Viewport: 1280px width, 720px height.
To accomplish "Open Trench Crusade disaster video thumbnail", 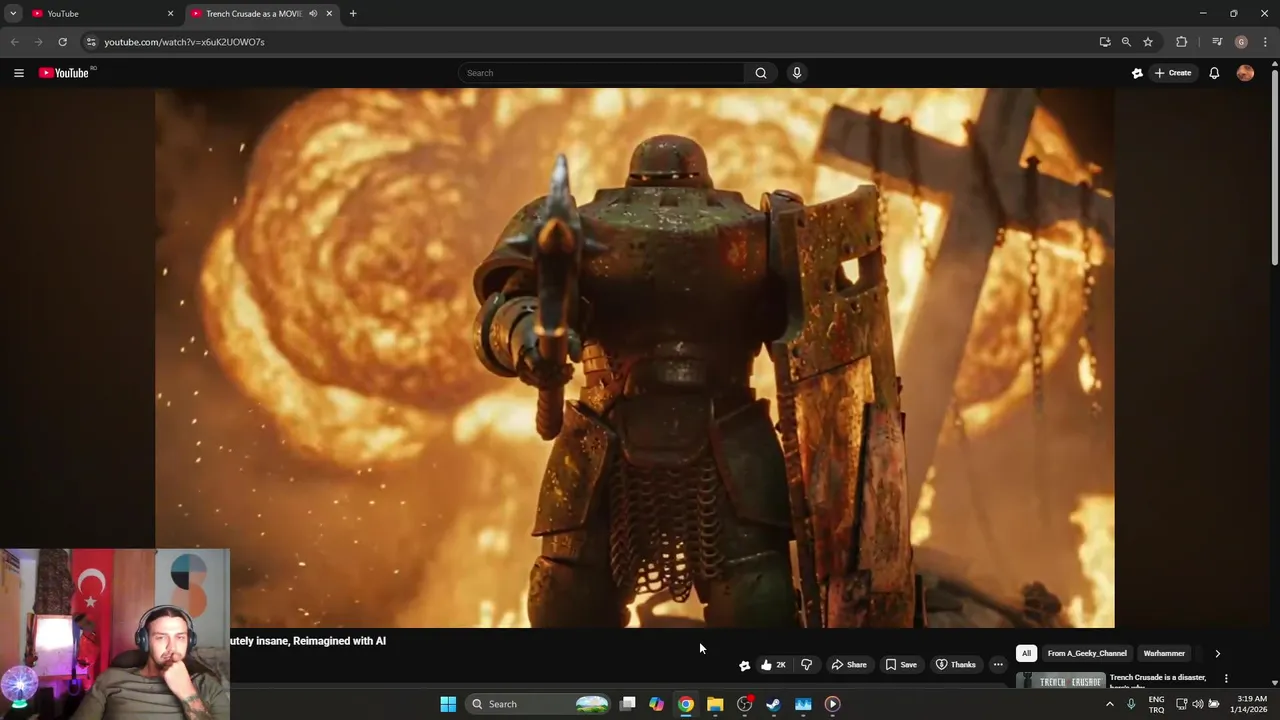I will (x=1059, y=681).
